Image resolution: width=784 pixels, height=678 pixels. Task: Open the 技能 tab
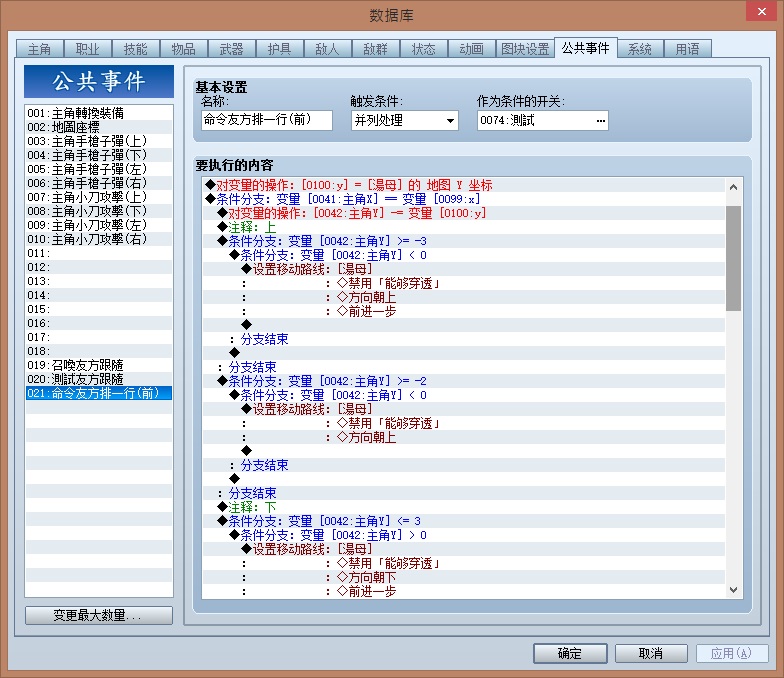pos(136,49)
